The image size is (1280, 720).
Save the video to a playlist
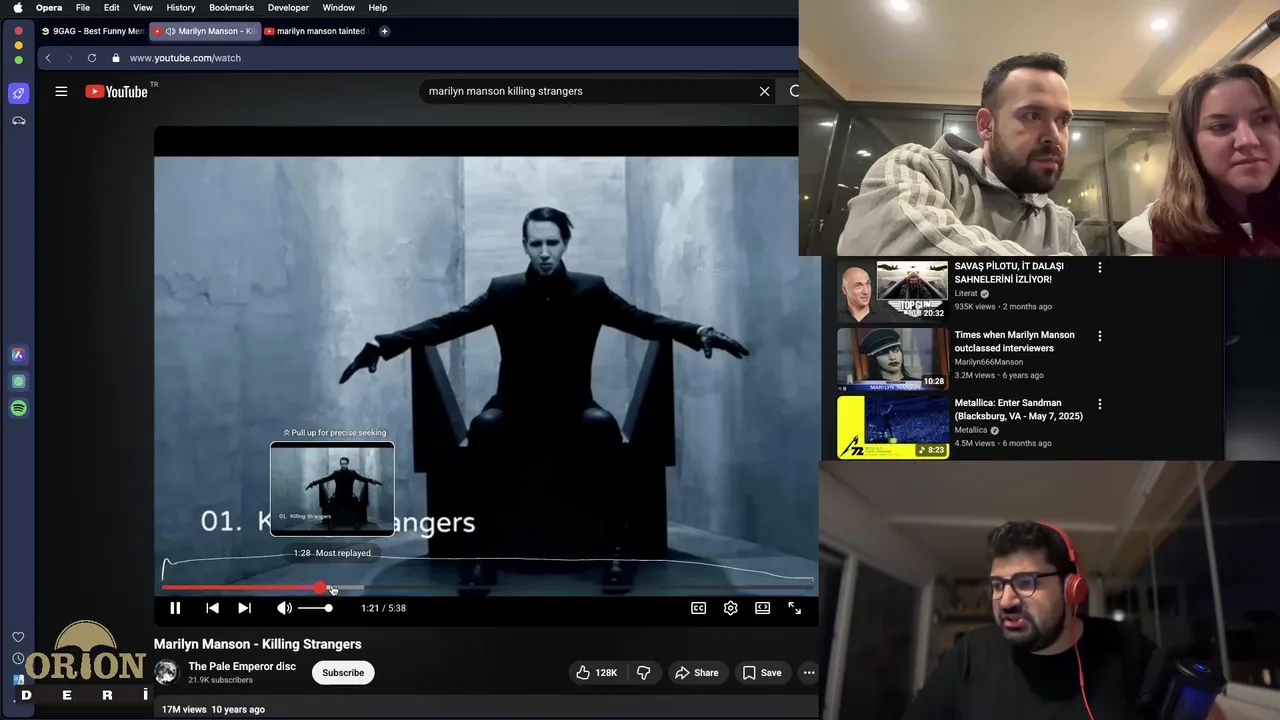[762, 673]
